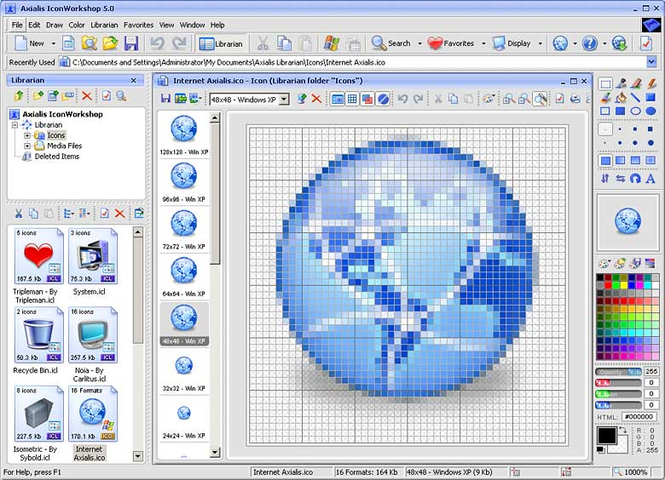Choose the Pencil drawing tool

coord(651,84)
